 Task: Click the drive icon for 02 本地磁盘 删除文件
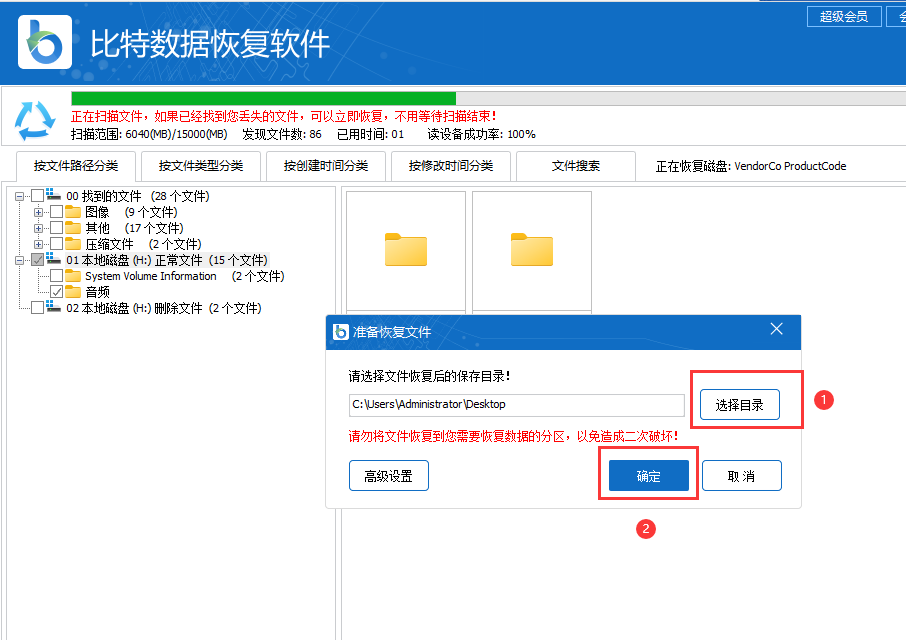pos(54,307)
